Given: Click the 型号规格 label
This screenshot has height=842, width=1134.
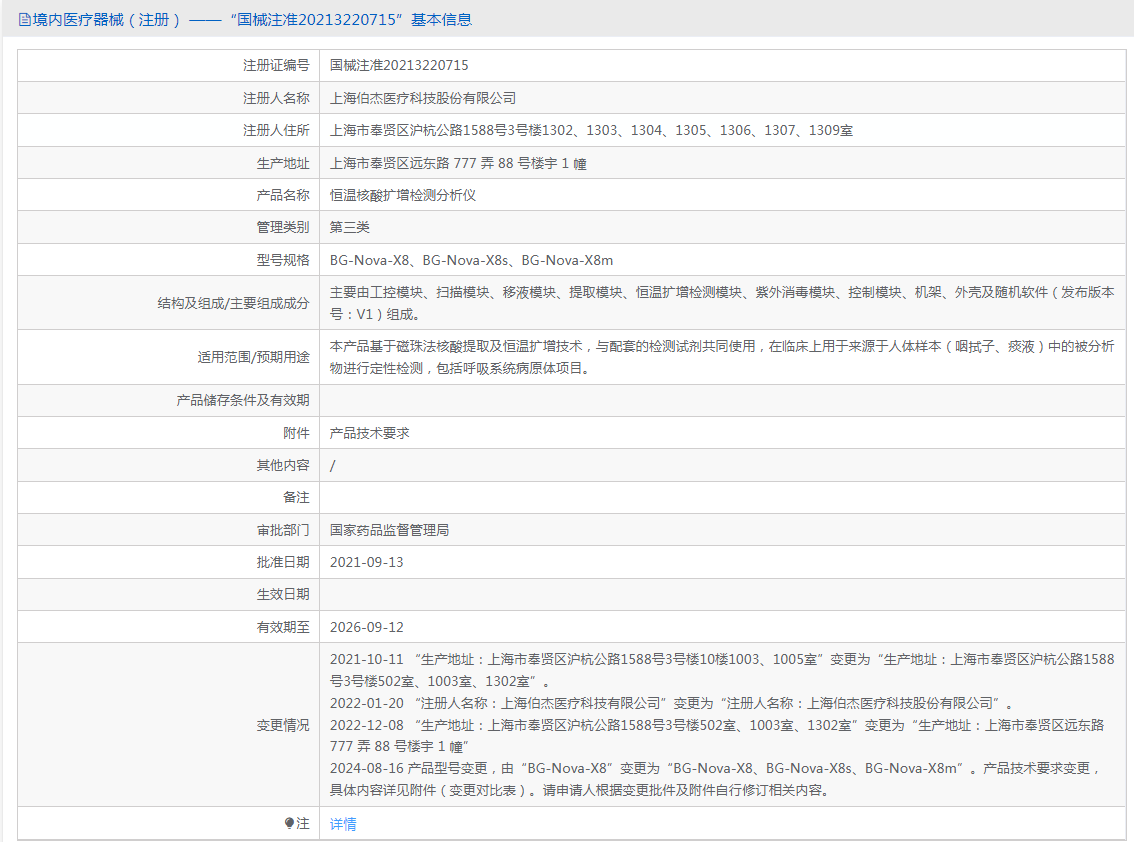Looking at the screenshot, I should (283, 260).
